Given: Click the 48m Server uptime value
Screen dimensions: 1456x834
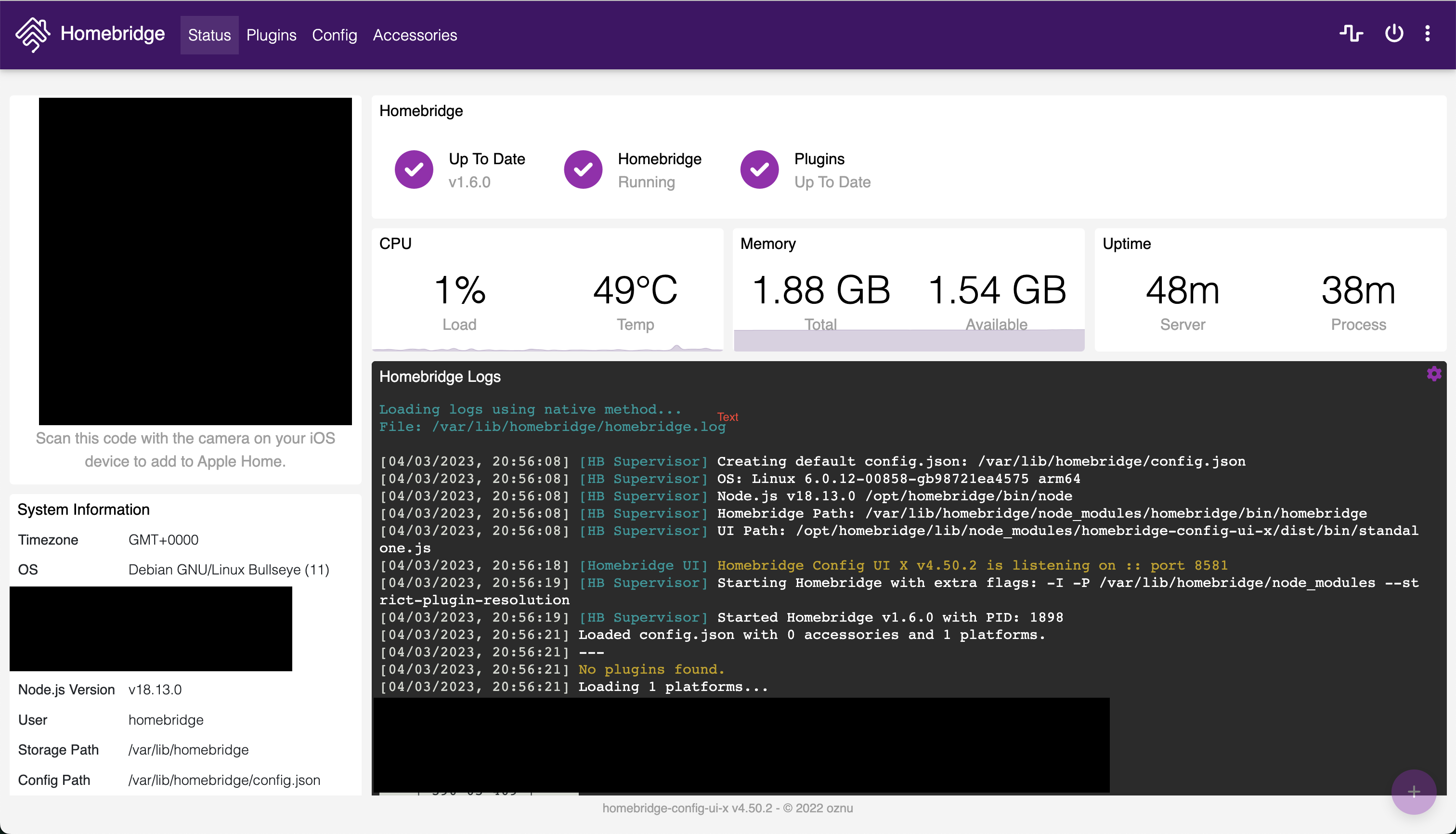Looking at the screenshot, I should coord(1182,290).
